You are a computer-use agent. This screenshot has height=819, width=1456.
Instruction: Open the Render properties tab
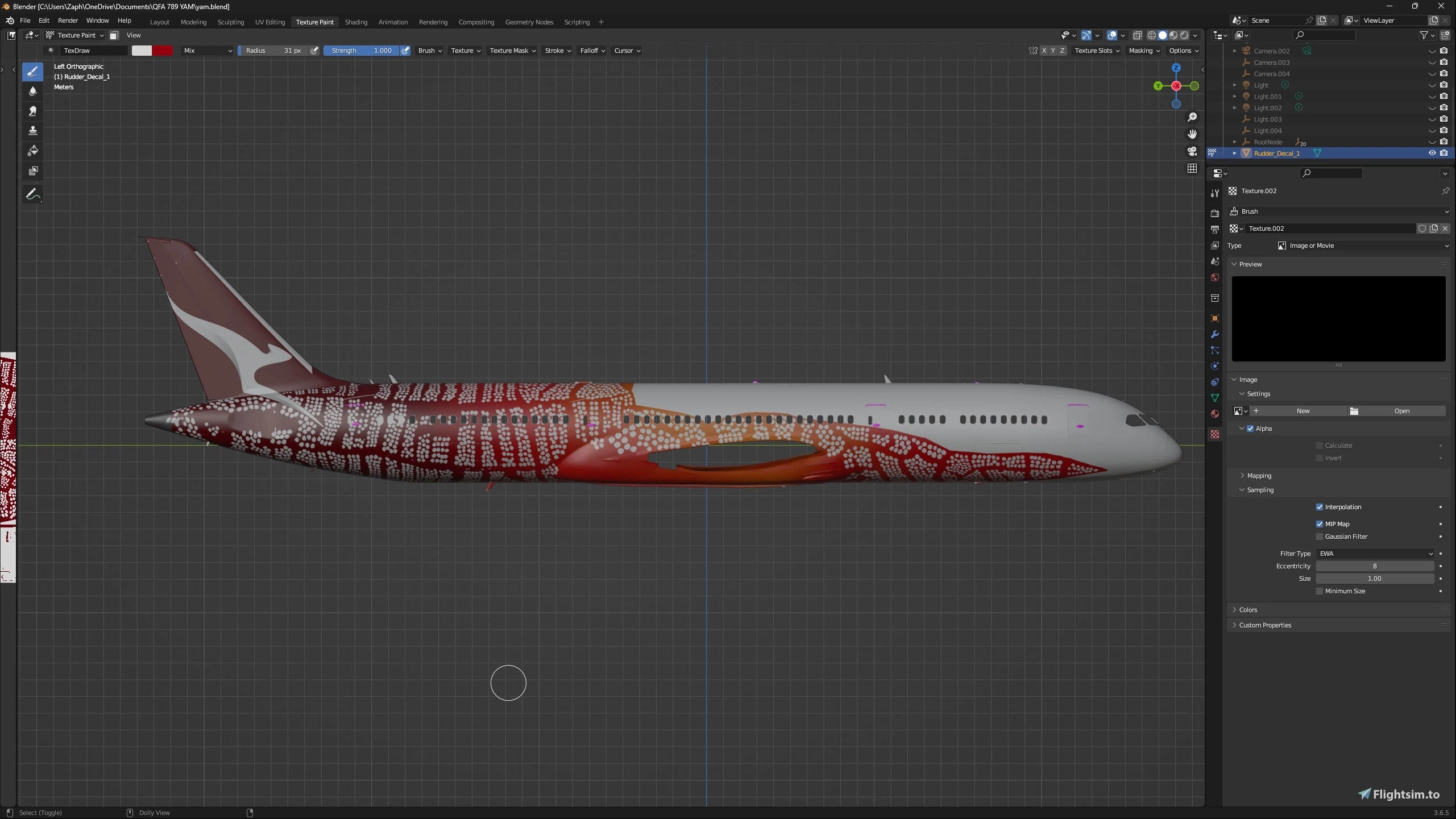(1214, 213)
